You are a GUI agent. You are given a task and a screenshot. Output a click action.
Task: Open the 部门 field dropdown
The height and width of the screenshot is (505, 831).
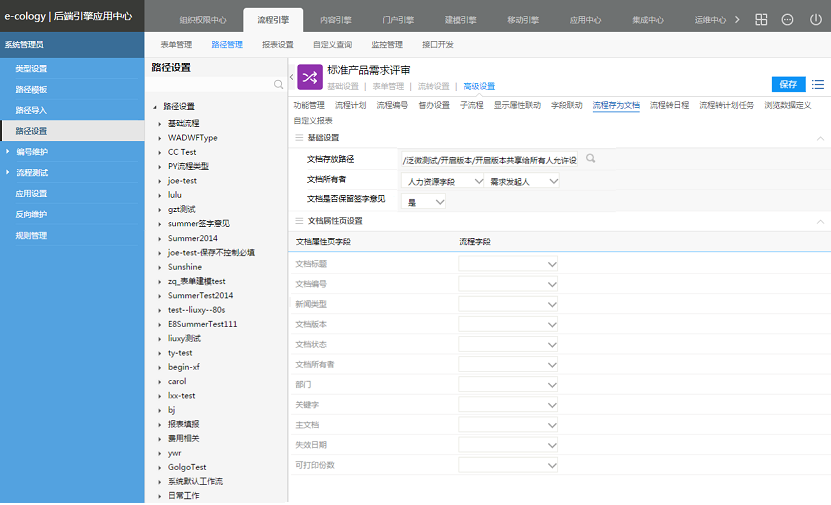508,385
